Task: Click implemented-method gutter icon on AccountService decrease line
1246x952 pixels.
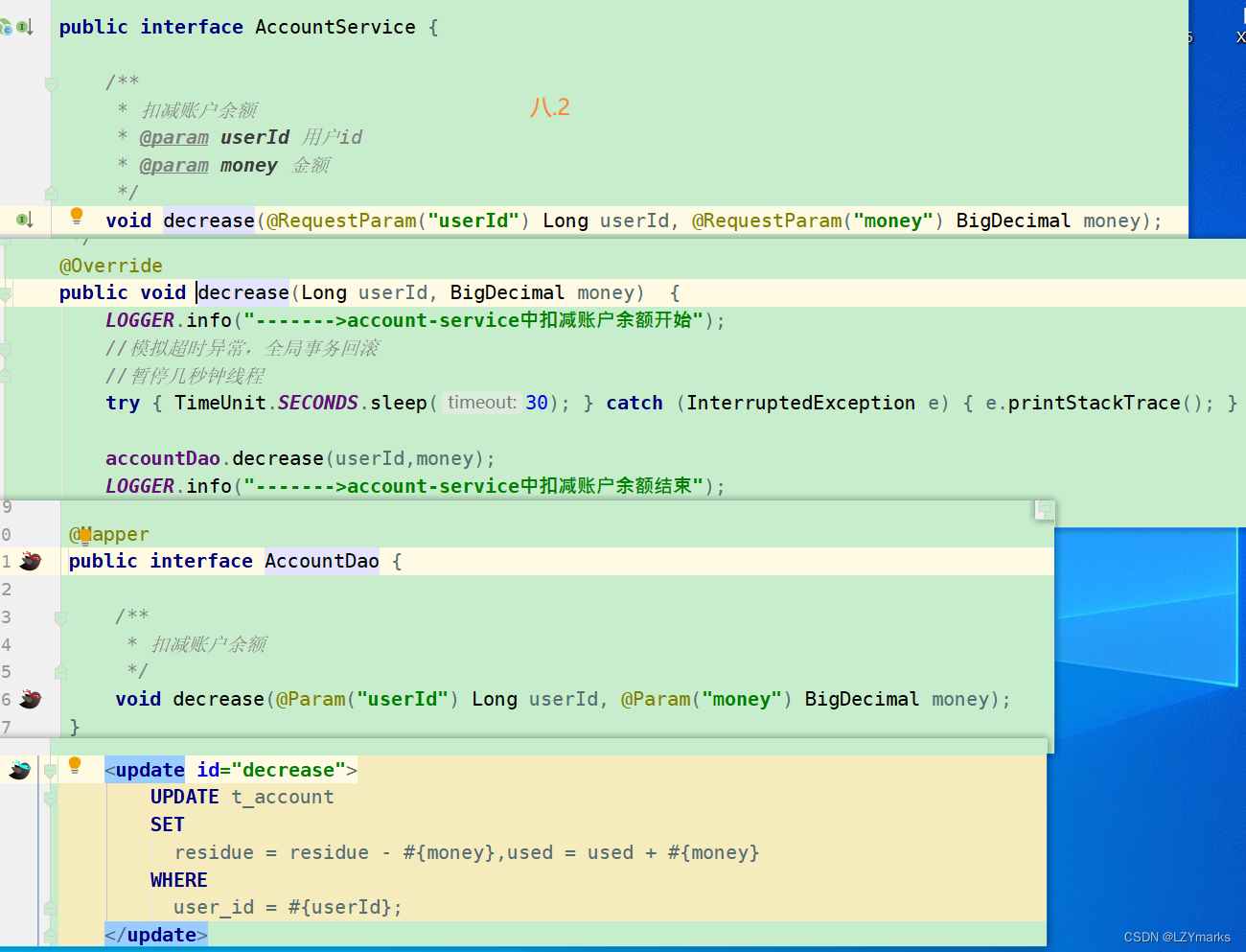Action: coord(25,221)
